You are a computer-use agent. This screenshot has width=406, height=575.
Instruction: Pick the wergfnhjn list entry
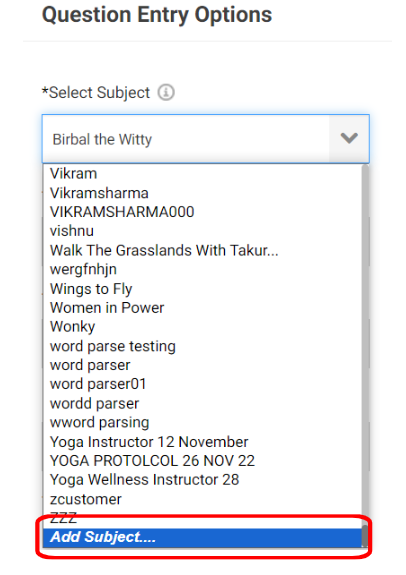(202, 270)
